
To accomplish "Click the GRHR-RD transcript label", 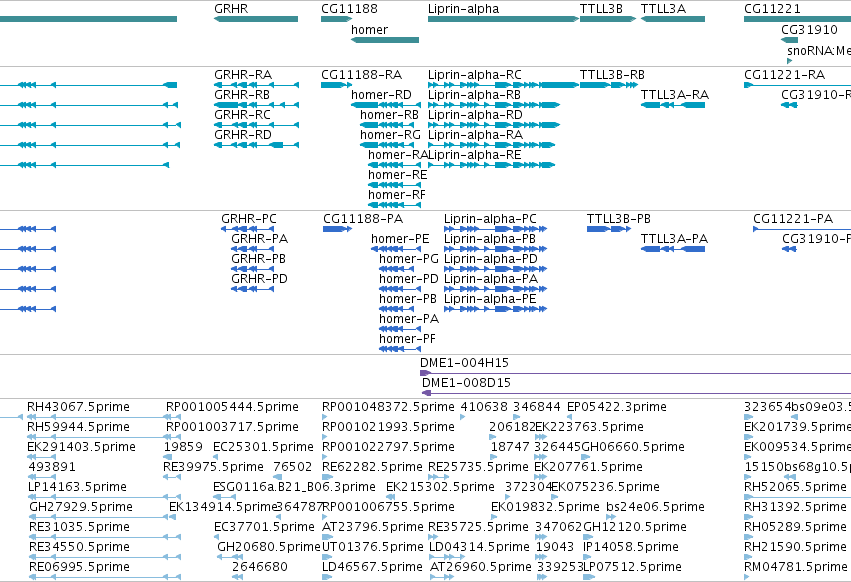I will point(243,135).
